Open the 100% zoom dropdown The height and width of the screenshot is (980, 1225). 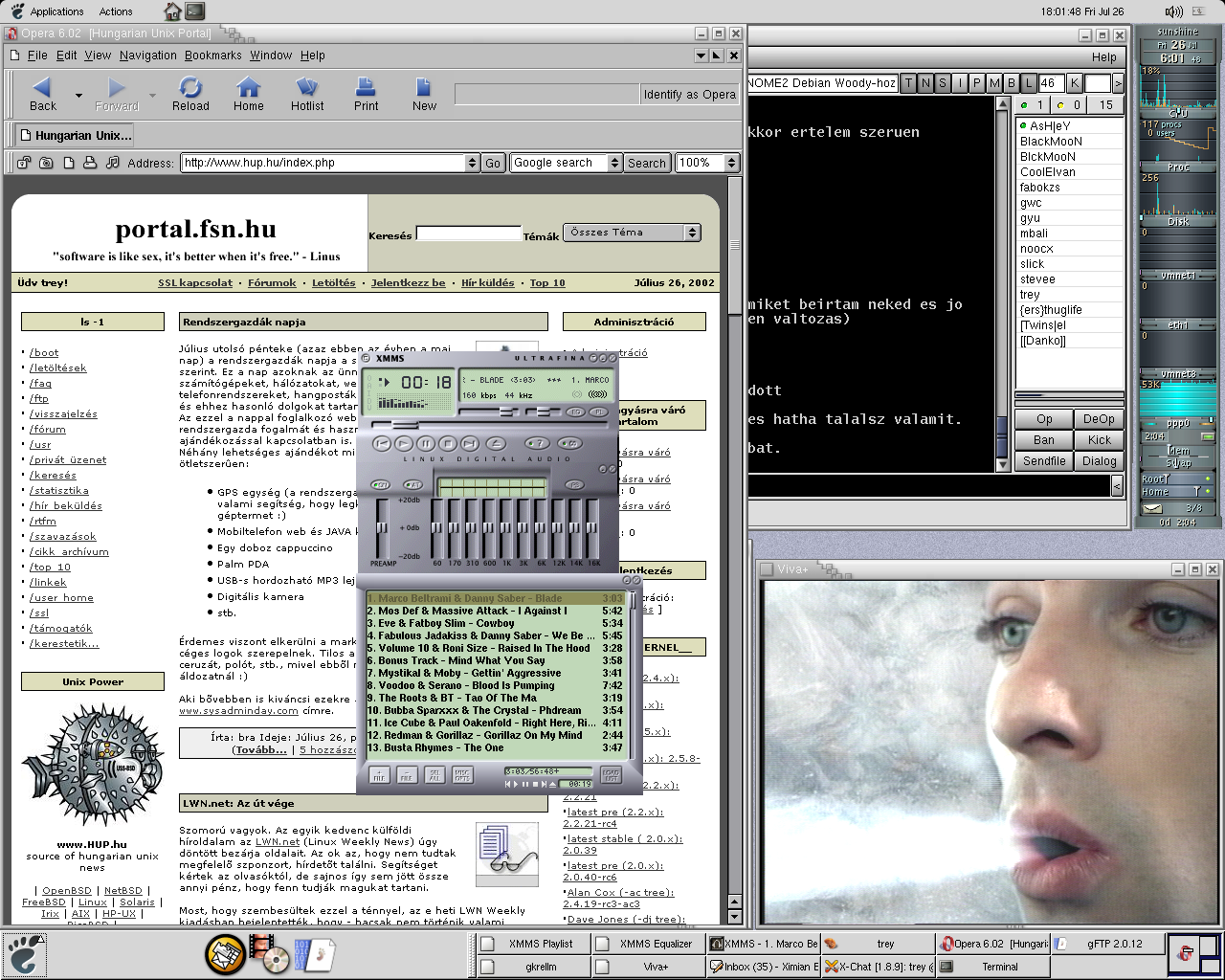coord(731,163)
